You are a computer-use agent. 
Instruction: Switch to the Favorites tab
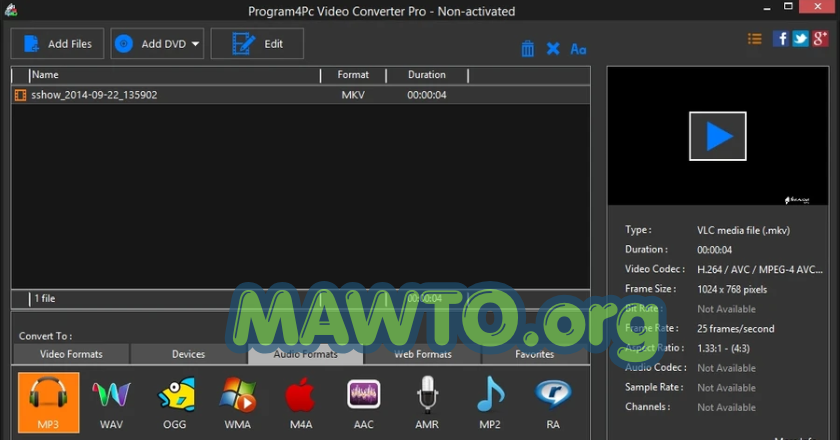[535, 354]
